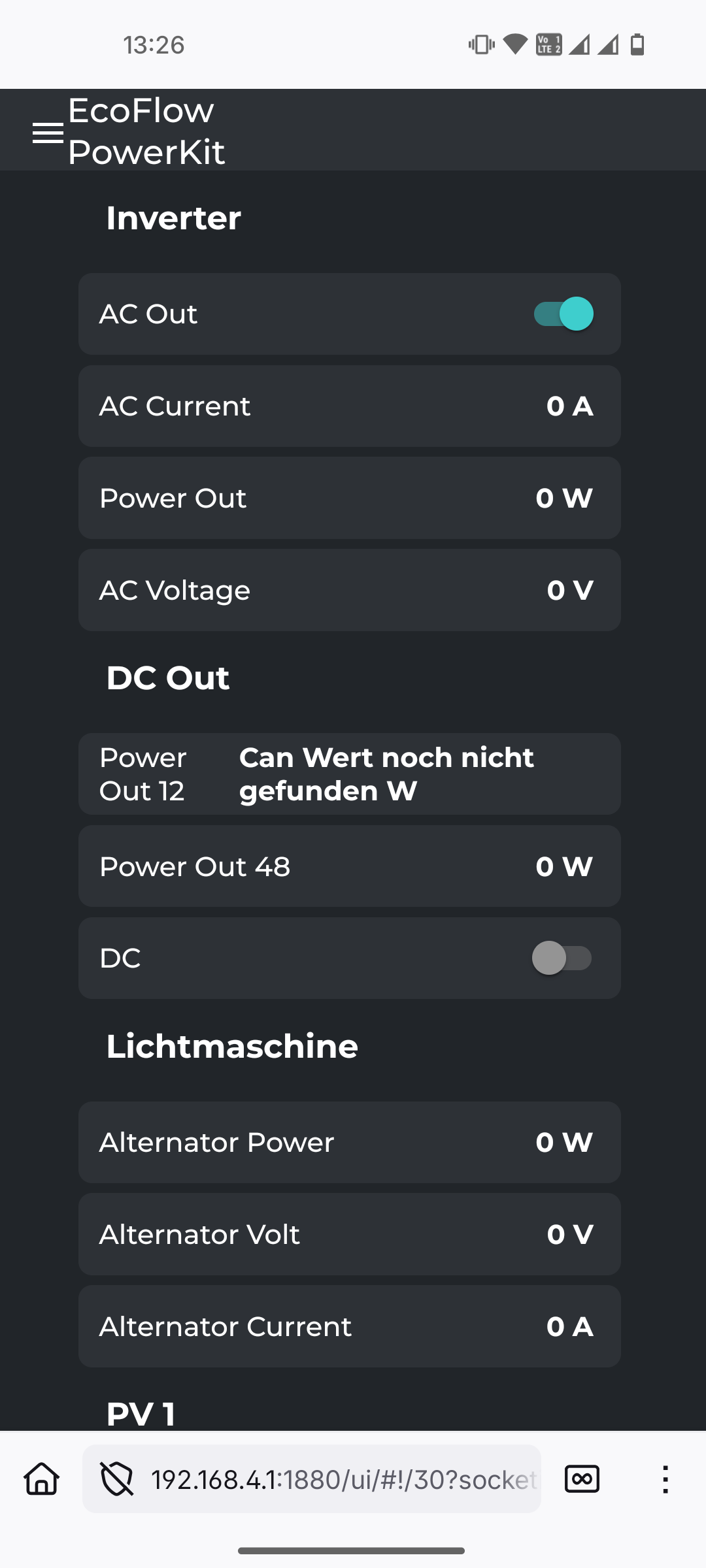Select the AC Voltage reading row

click(x=349, y=590)
